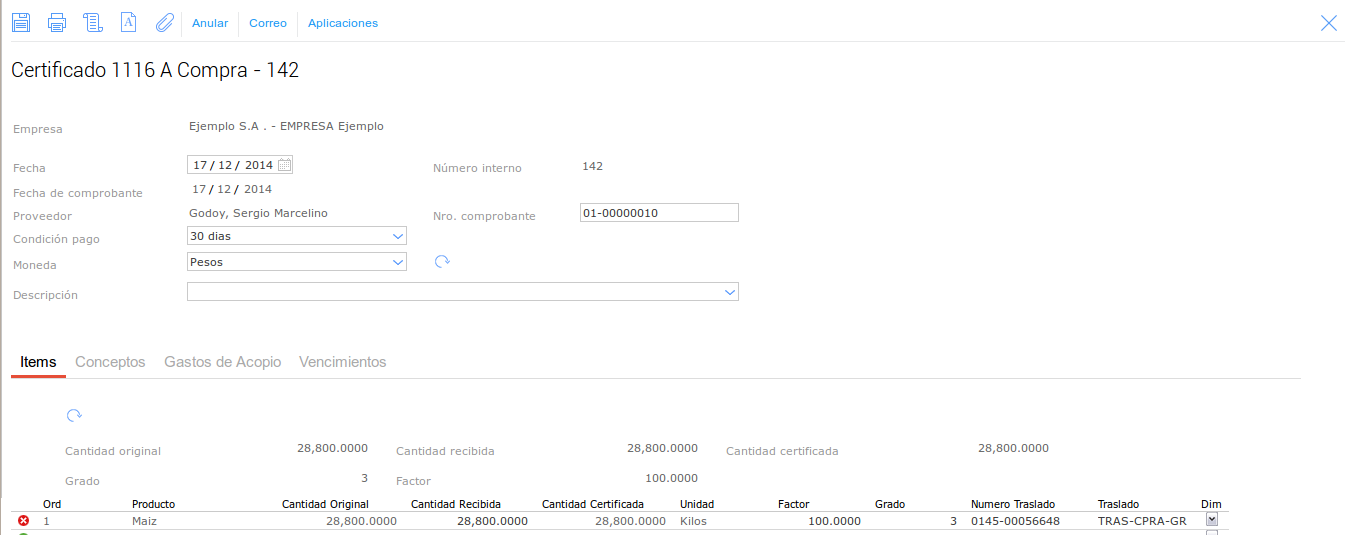Click the refresh icon in Items tab

pos(74,415)
